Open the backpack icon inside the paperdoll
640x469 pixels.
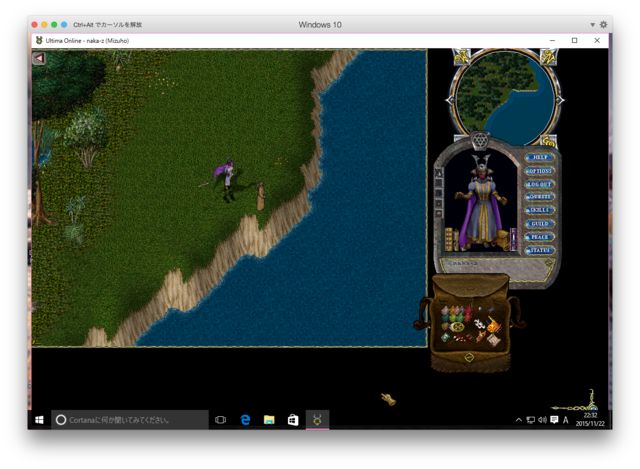click(x=503, y=240)
